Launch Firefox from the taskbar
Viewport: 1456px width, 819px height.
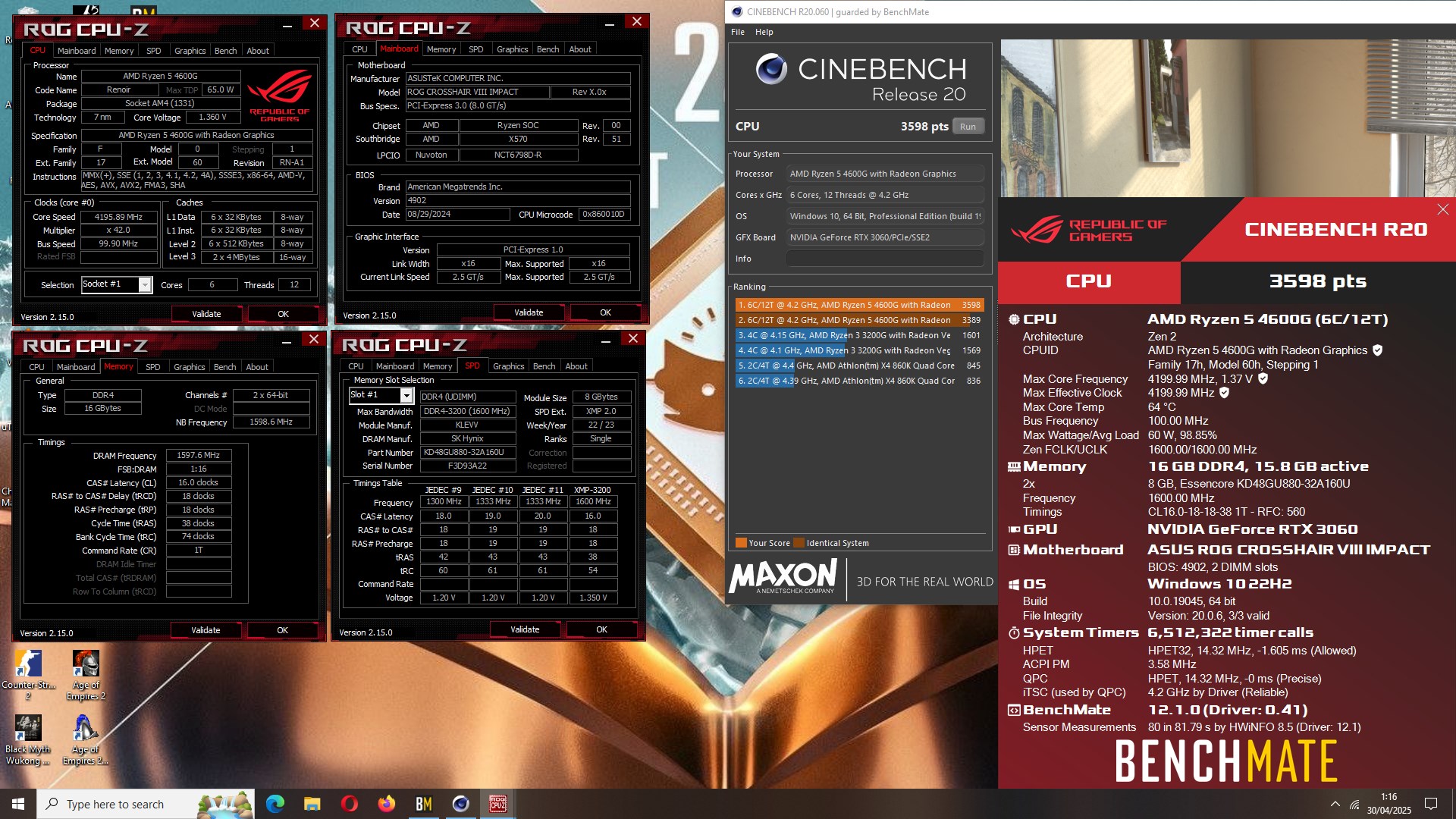coord(387,804)
